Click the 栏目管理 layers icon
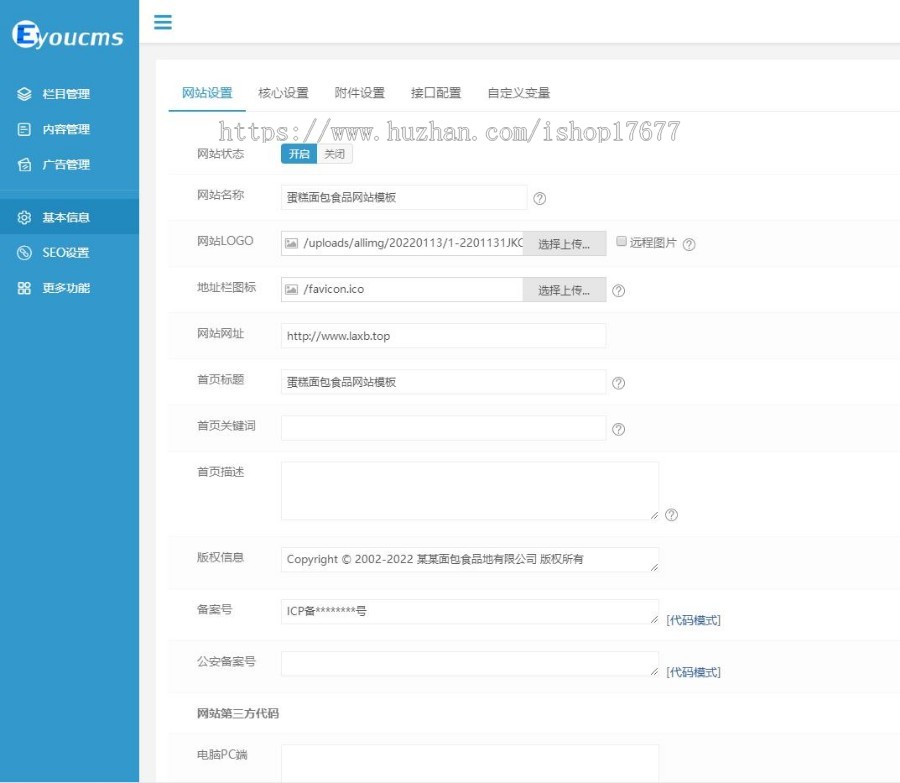 pyautogui.click(x=24, y=94)
